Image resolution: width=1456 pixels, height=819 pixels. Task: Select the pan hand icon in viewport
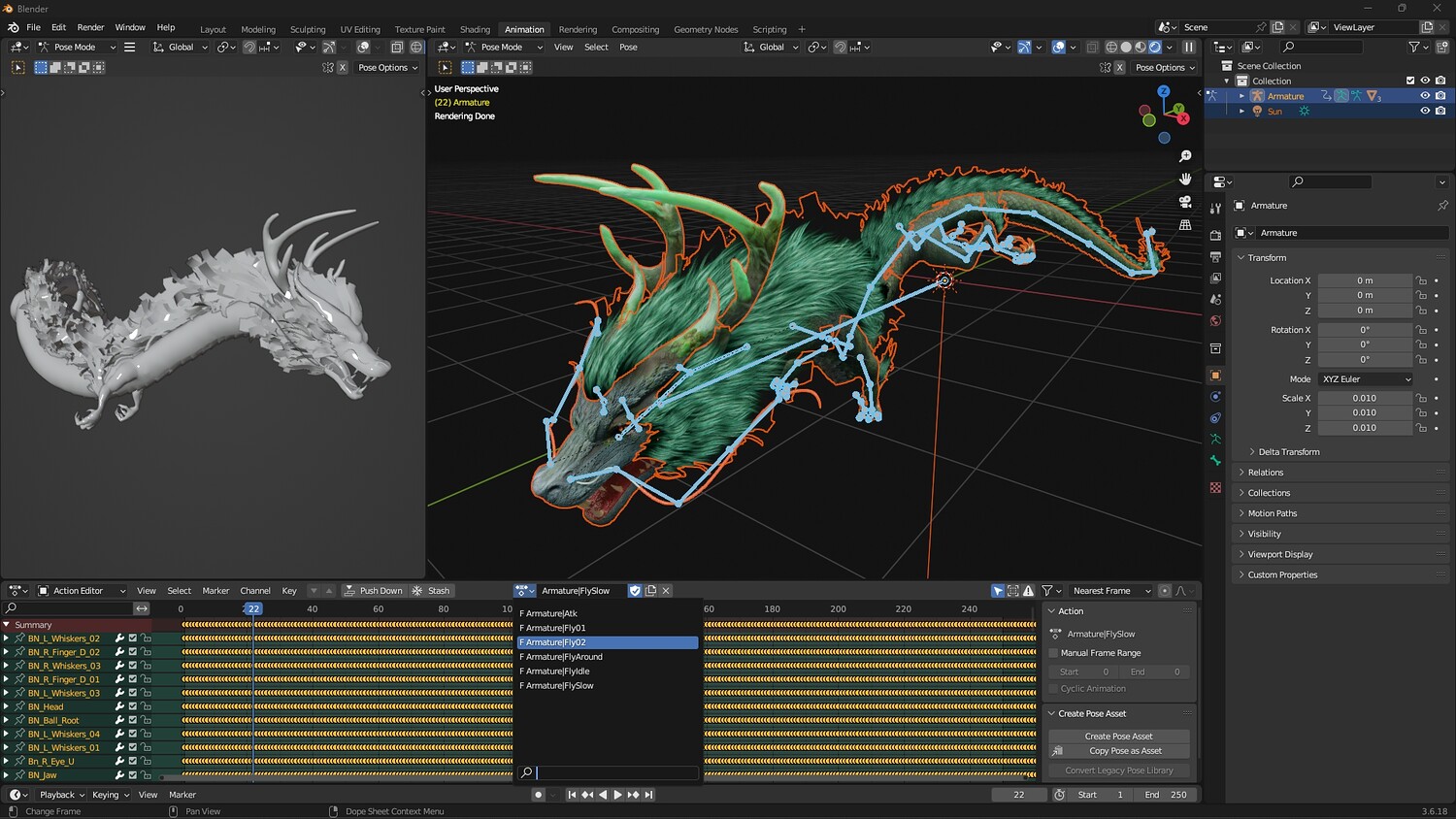pyautogui.click(x=1185, y=180)
